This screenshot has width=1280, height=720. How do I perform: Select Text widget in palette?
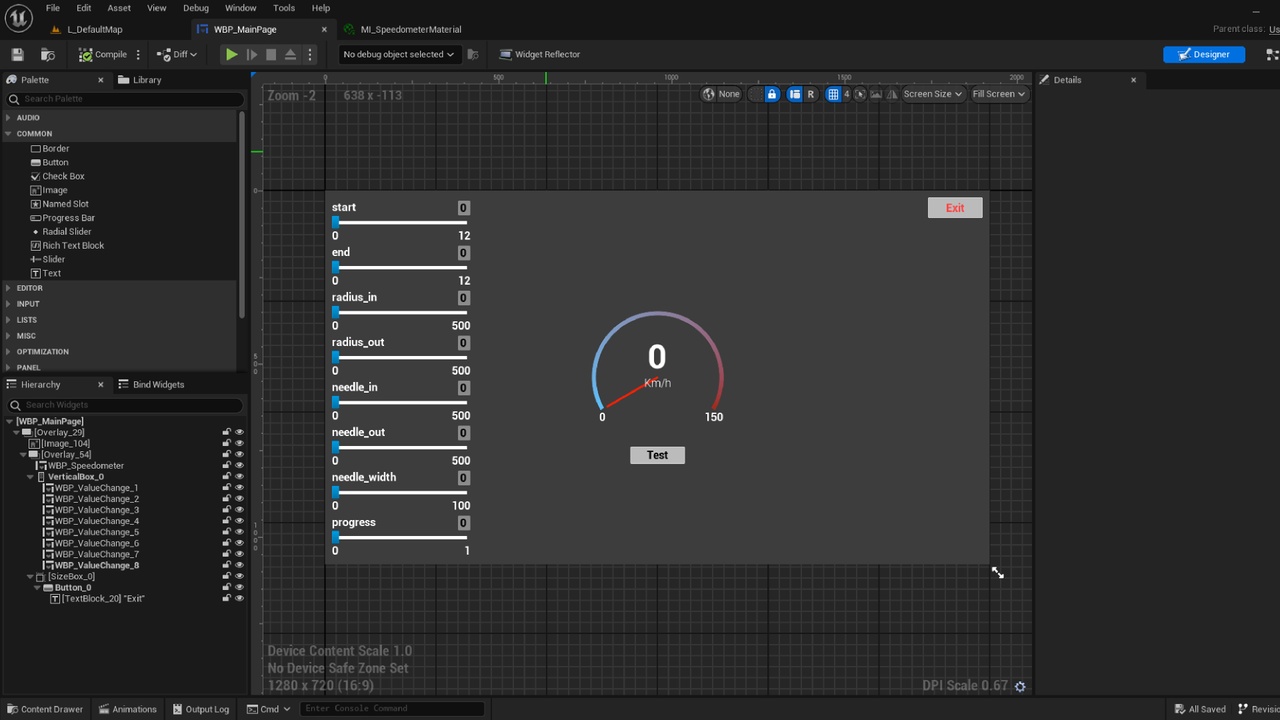(45, 273)
